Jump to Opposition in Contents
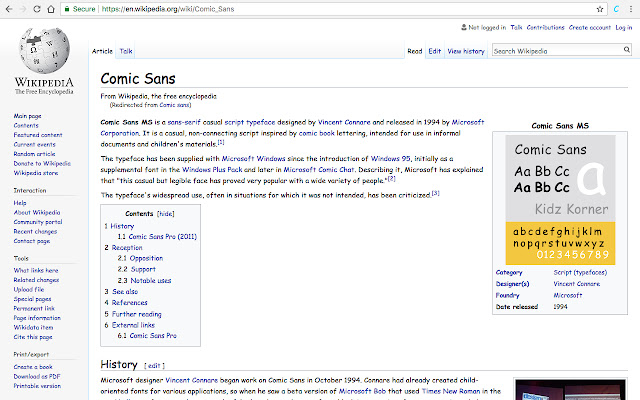Screen dimensions: 640x400 pos(146,258)
